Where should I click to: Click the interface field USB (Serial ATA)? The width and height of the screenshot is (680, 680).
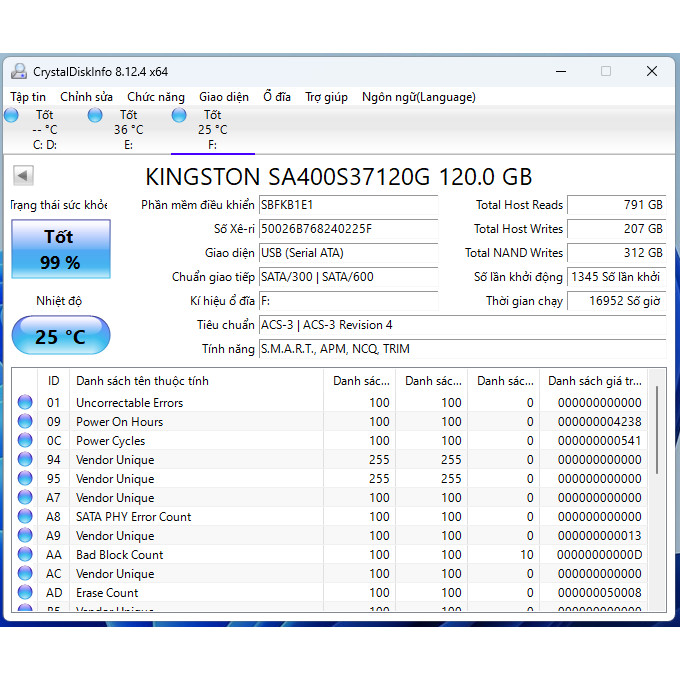click(349, 253)
